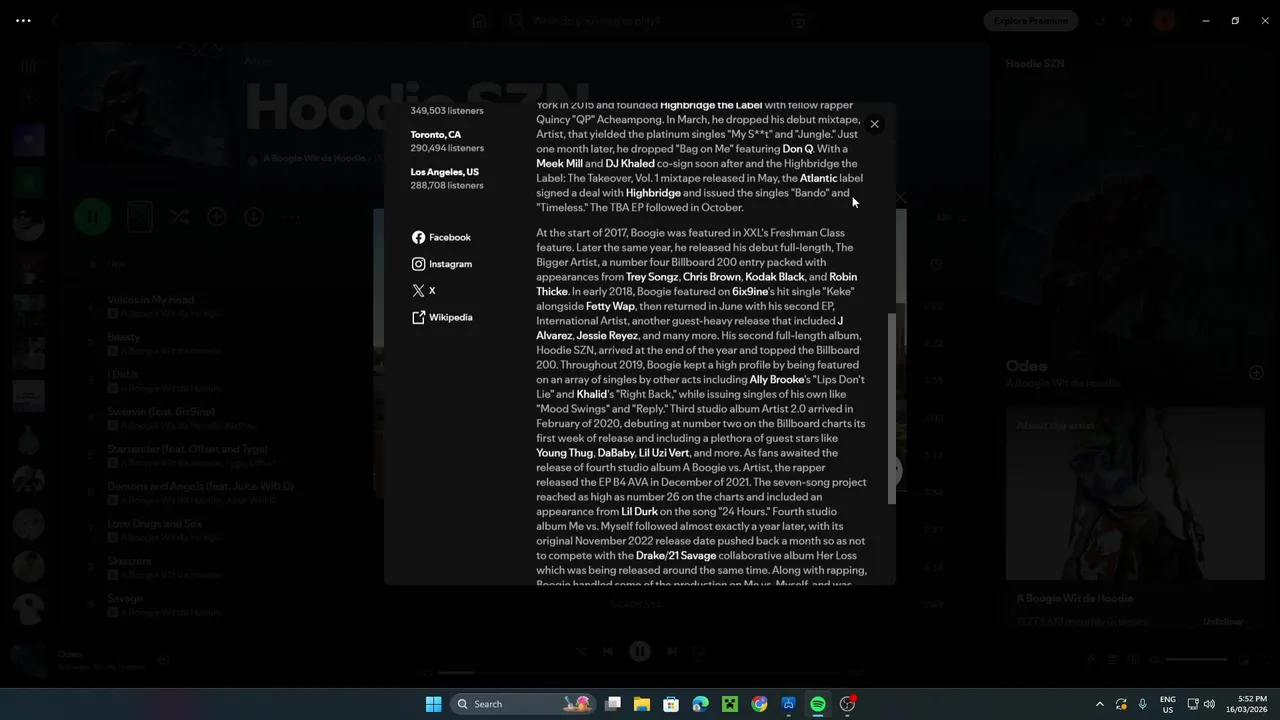1280x720 pixels.
Task: Open the system tray volume icon
Action: (x=1209, y=704)
